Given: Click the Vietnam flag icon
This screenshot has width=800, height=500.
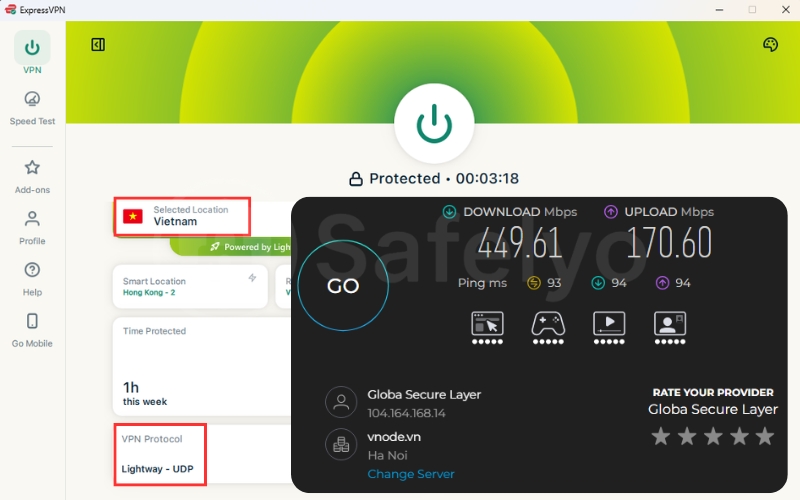Looking at the screenshot, I should (x=133, y=216).
